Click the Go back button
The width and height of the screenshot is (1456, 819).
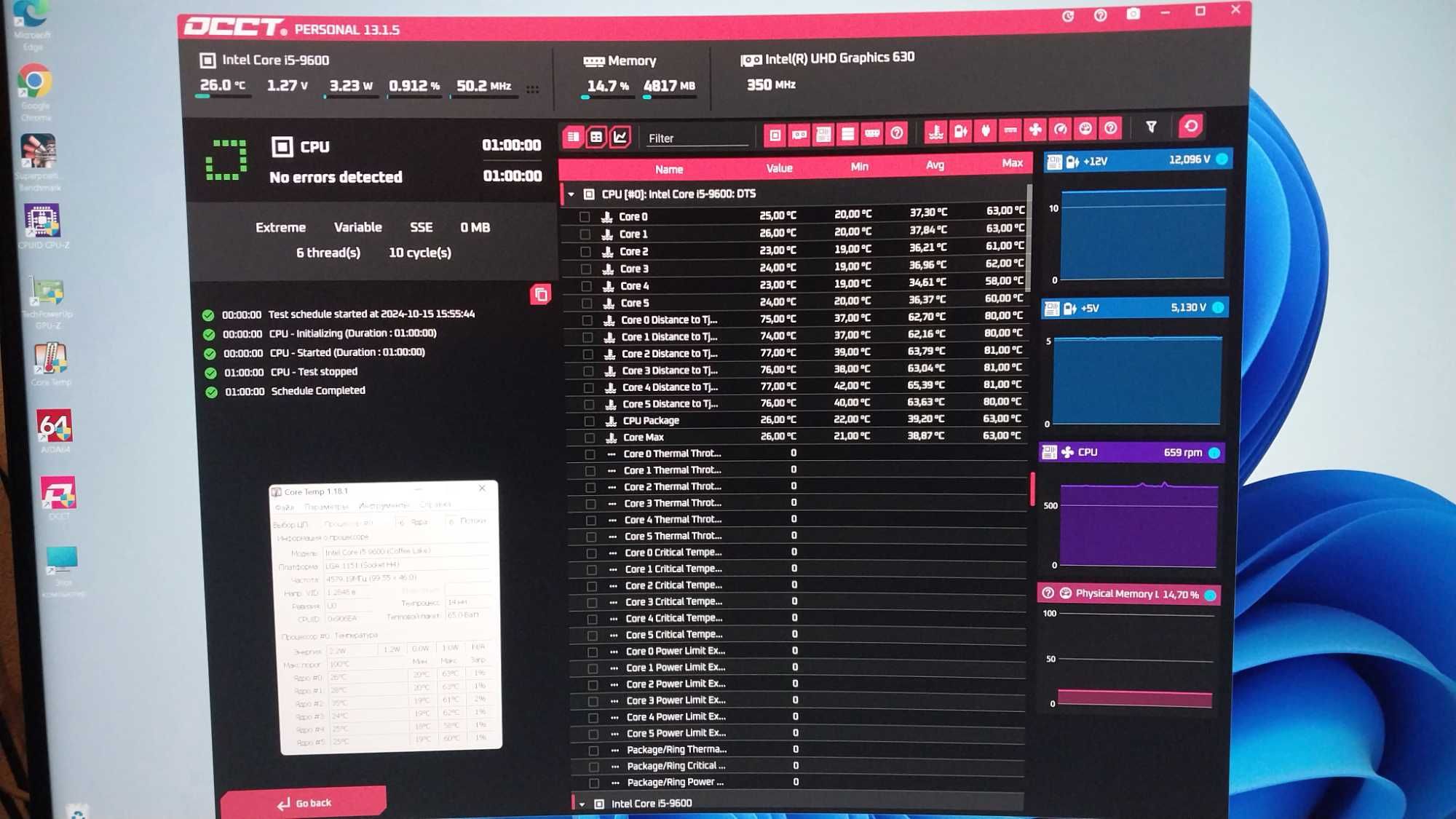(304, 803)
